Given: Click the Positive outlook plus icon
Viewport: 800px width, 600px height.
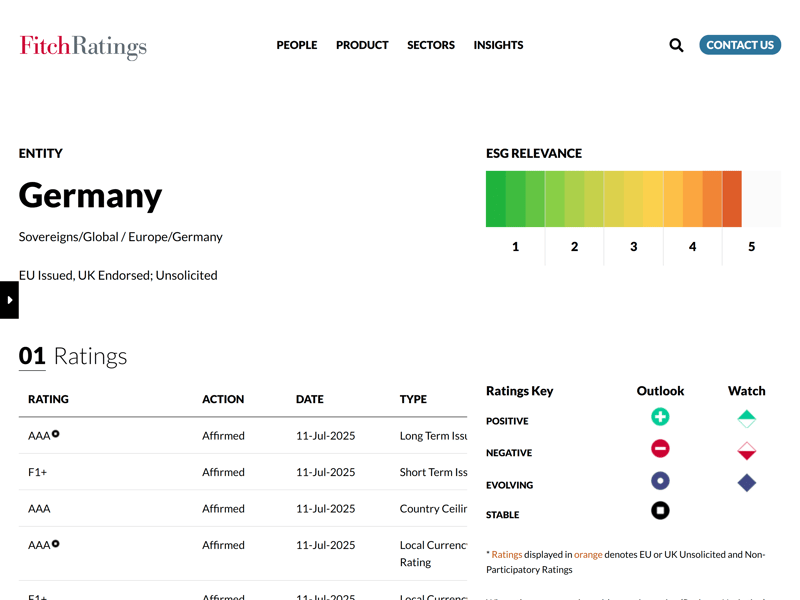Looking at the screenshot, I should tap(660, 417).
